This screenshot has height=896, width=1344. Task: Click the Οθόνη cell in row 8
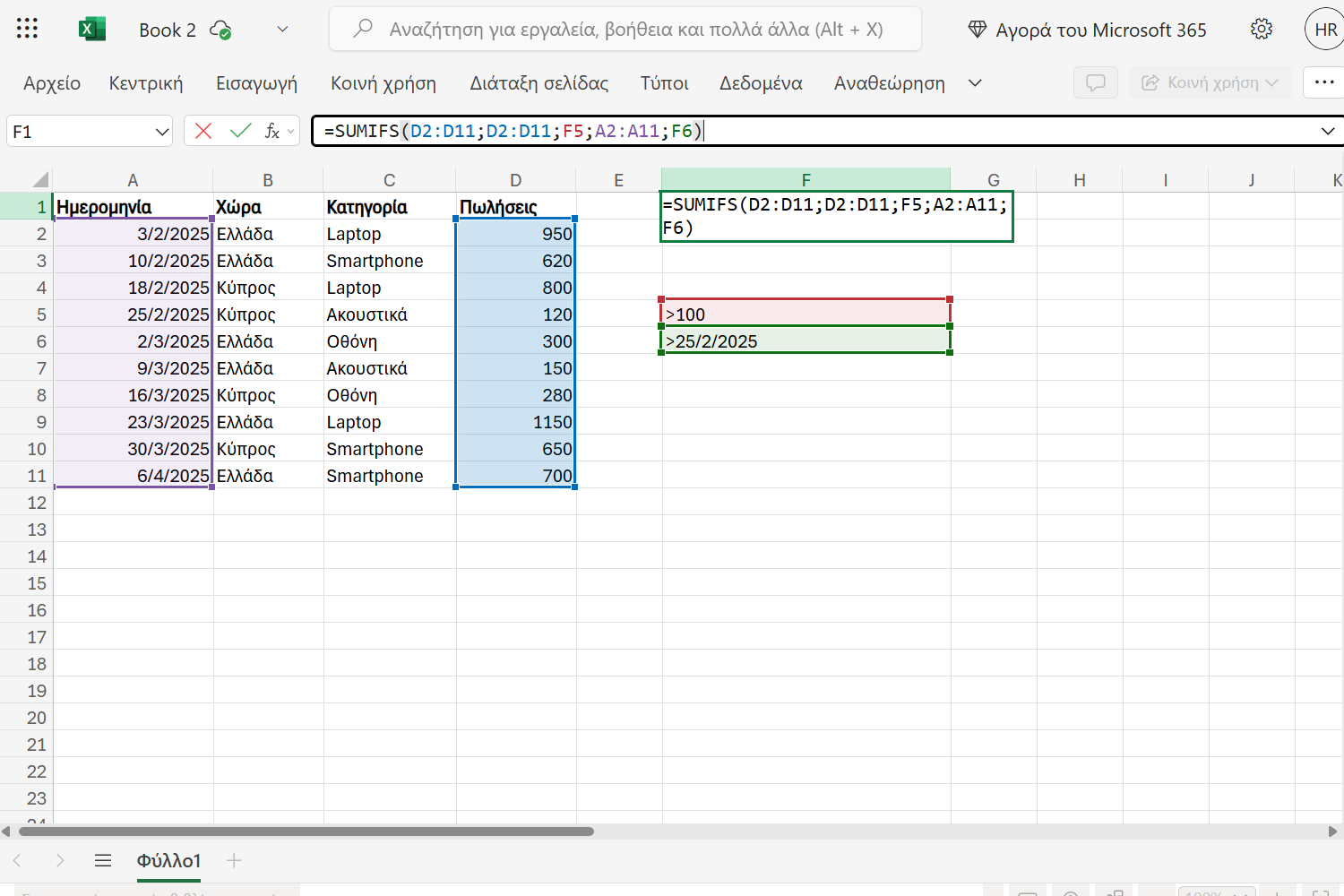pos(390,395)
